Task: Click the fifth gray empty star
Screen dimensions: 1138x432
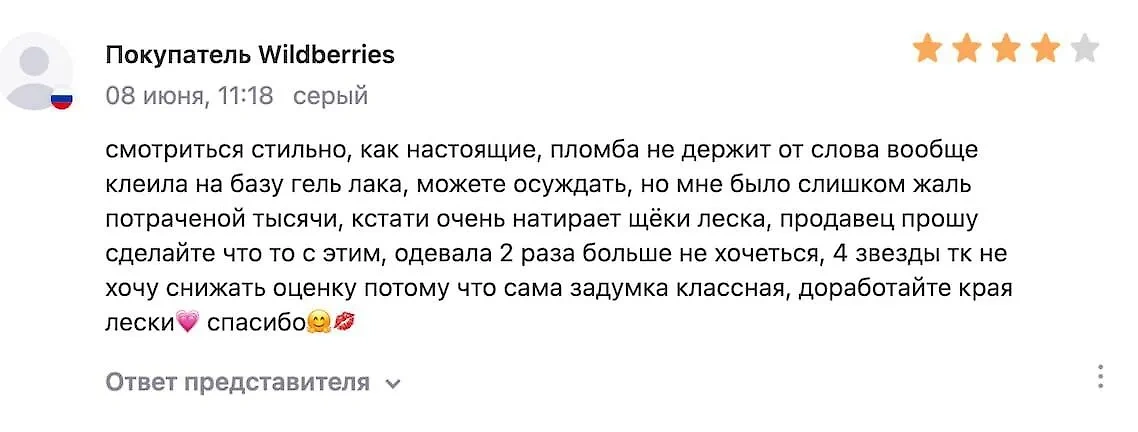Action: (1084, 48)
